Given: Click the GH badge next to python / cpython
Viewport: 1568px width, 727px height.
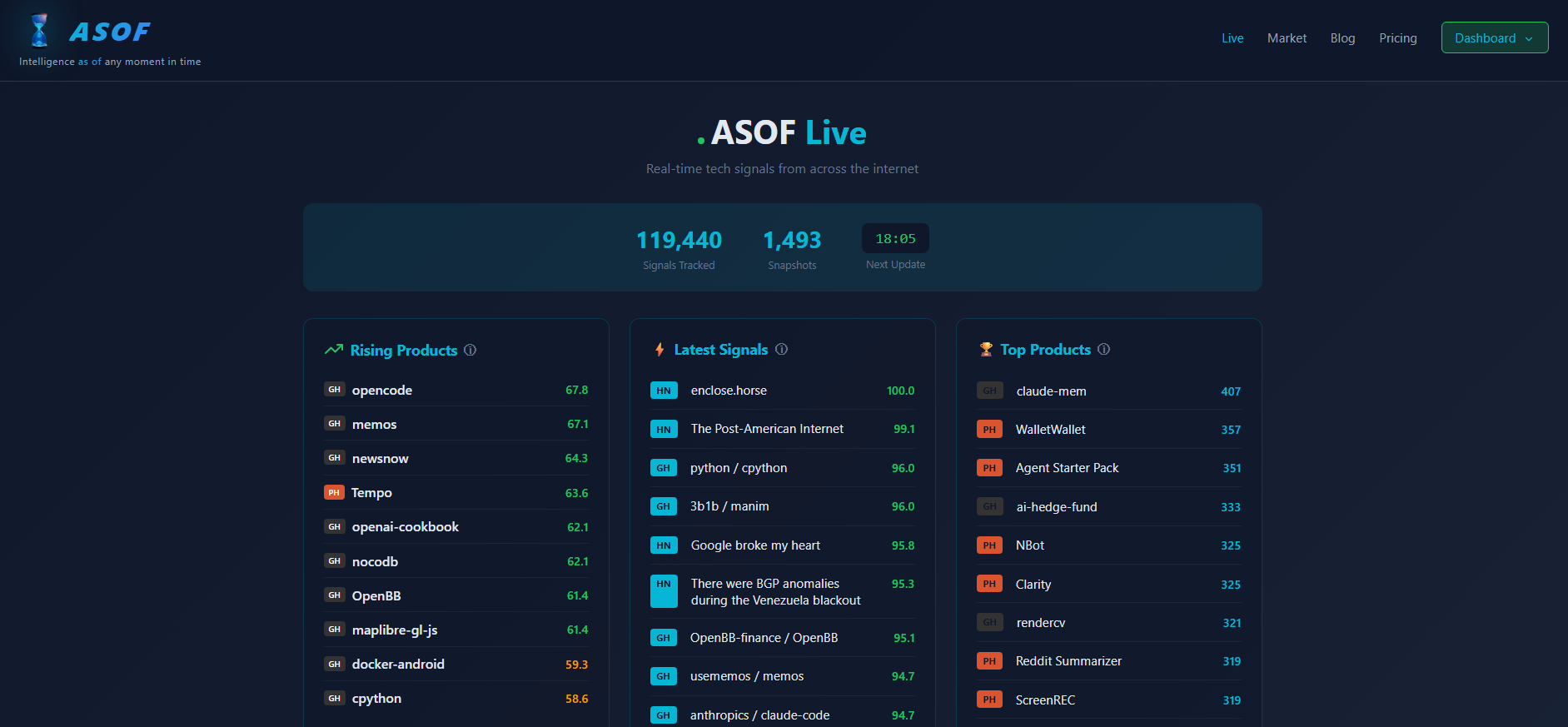Looking at the screenshot, I should [664, 468].
